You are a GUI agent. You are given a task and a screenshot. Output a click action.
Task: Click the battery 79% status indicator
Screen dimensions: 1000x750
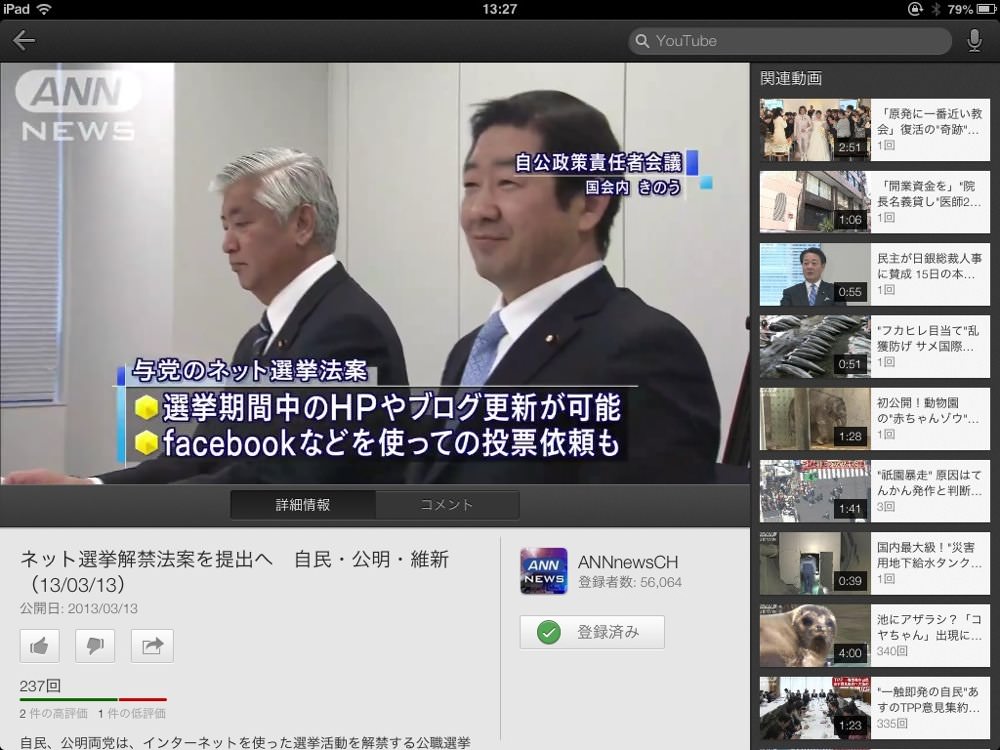(x=970, y=9)
